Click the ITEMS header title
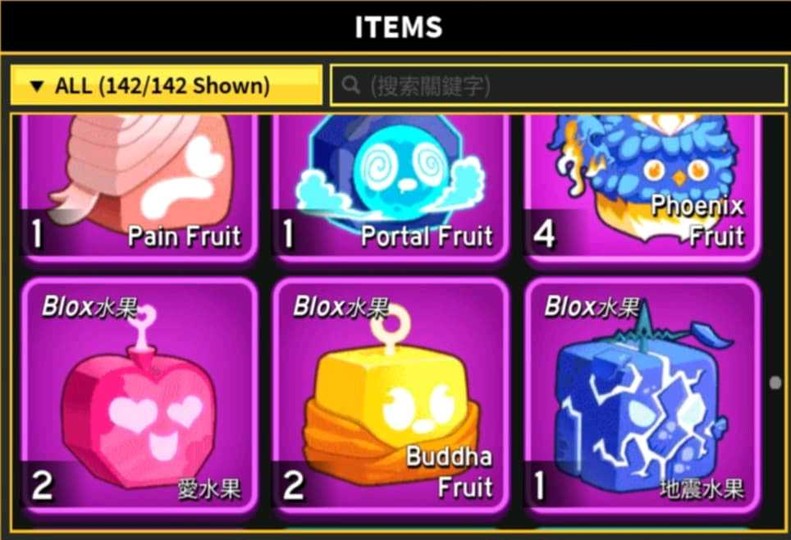Screen dimensions: 791x540 click(x=399, y=27)
